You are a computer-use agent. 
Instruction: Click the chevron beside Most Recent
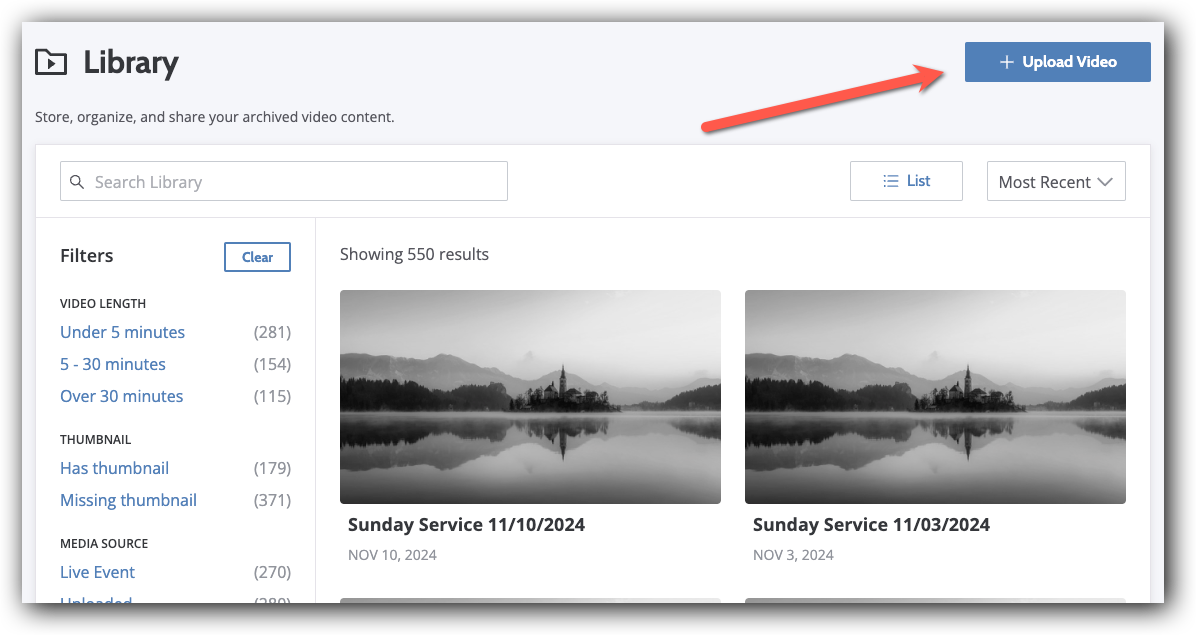(x=1106, y=181)
